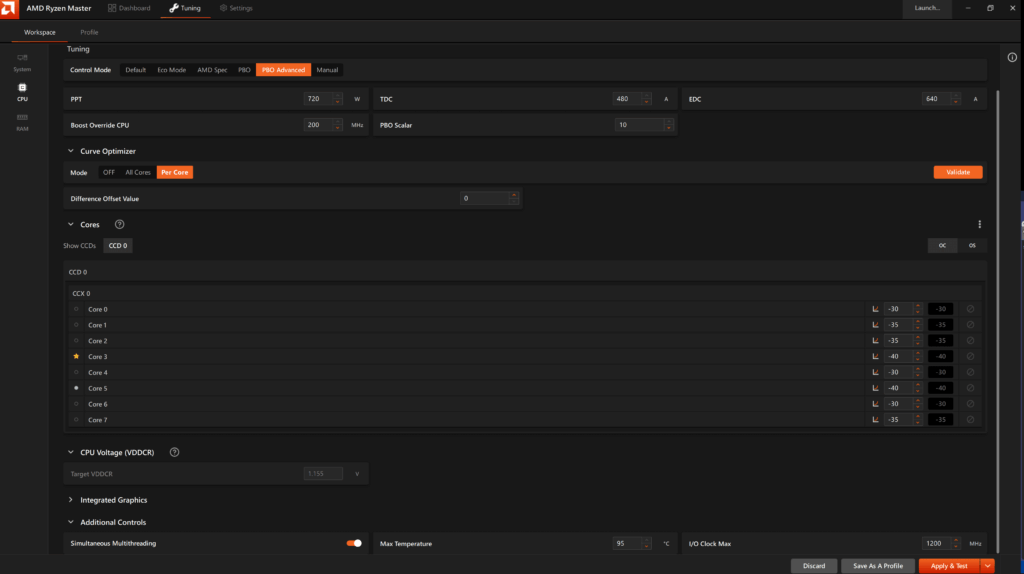Expand the Integrated Graphics section
Viewport: 1024px width, 574px height.
(x=71, y=500)
